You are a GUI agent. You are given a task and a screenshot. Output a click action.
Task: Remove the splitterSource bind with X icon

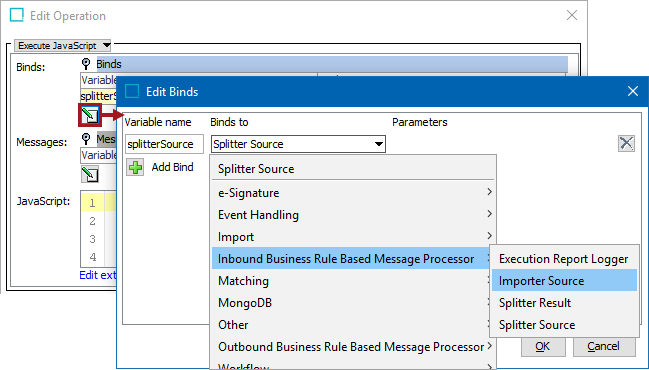click(x=626, y=144)
